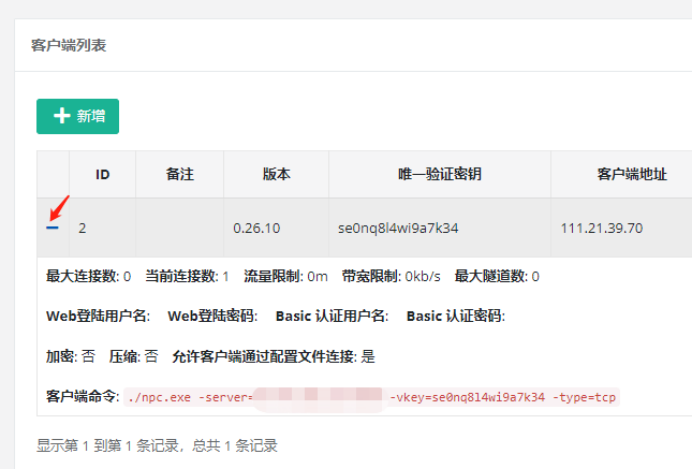Click the Basic 认证用户名 label
692x469 pixels.
click(332, 316)
